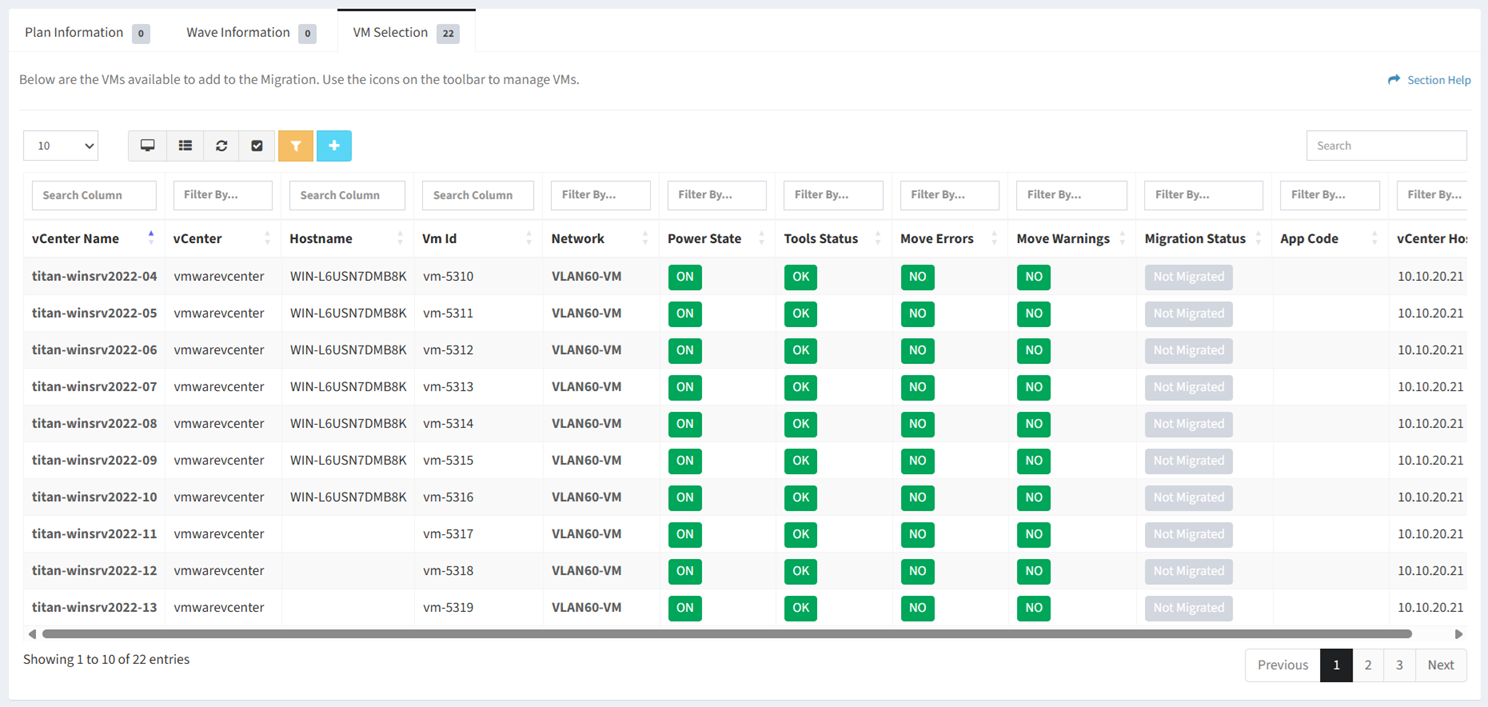Open the Move Errors Filter By dropdown
Image resolution: width=1488 pixels, height=707 pixels.
[950, 195]
